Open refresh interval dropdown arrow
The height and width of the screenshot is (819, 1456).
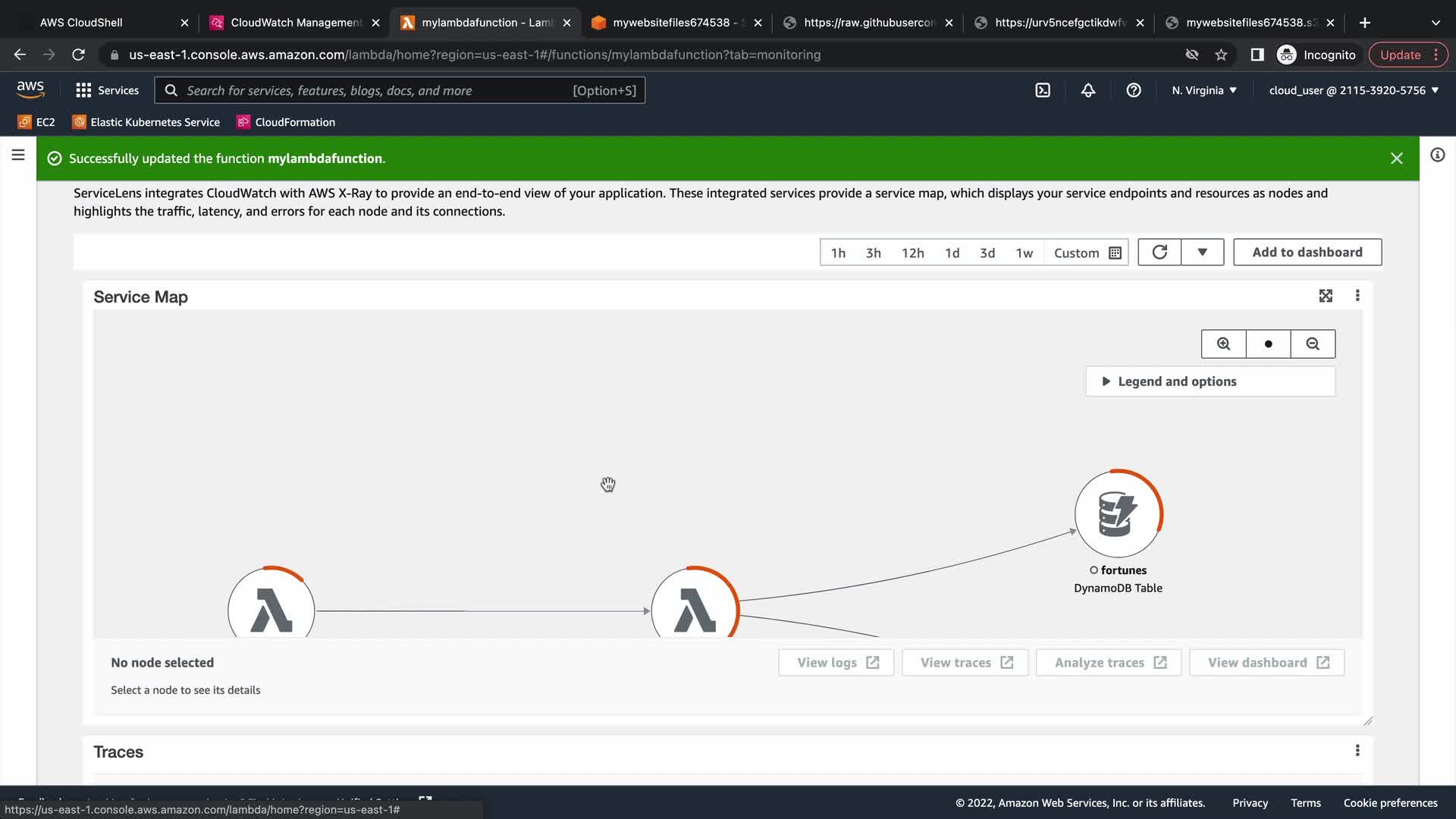coord(1202,253)
